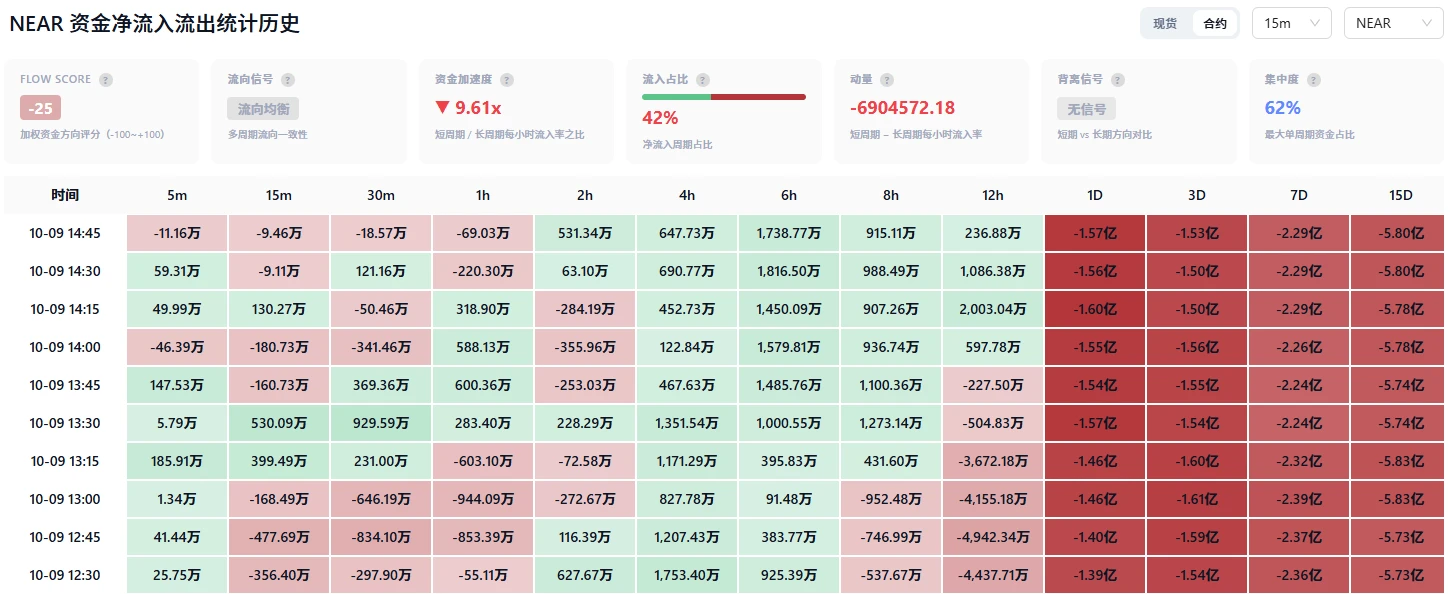1451x594 pixels.
Task: Click the -4,942.34万 cell
Action: [993, 537]
